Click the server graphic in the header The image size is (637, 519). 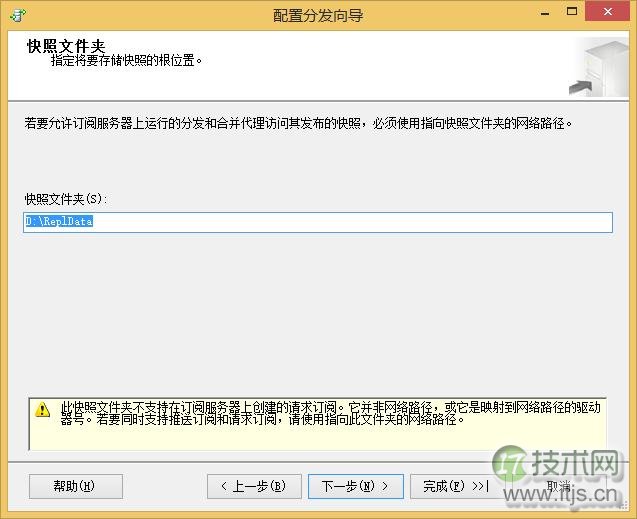point(598,67)
